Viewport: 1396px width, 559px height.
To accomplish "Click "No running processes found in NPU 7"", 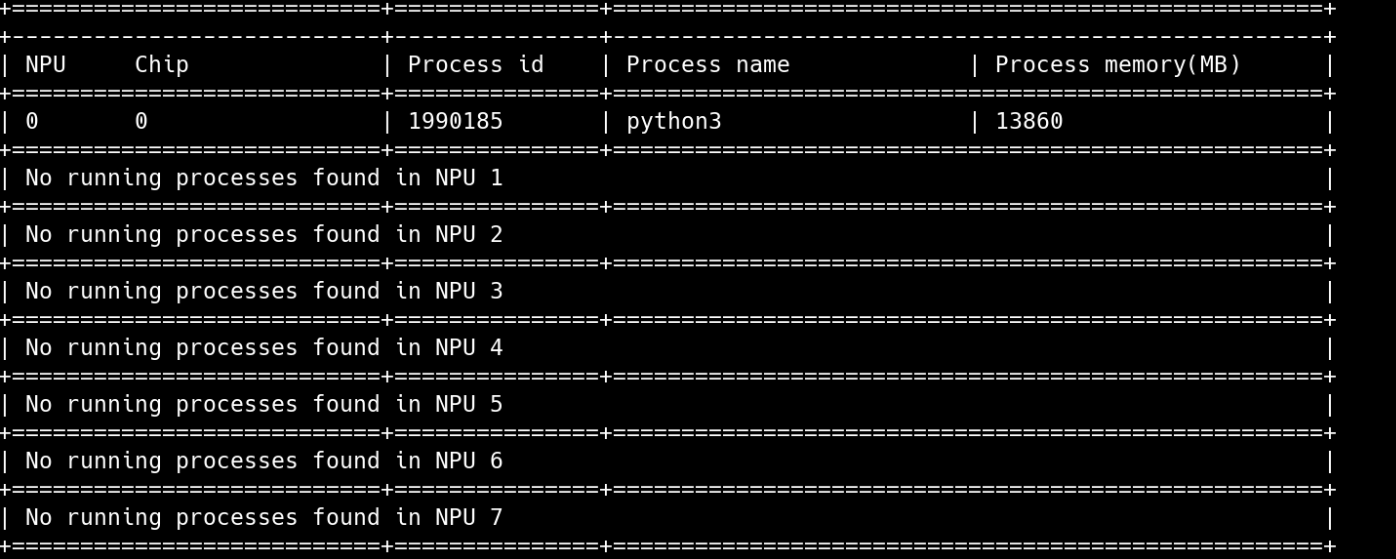I will pos(263,518).
